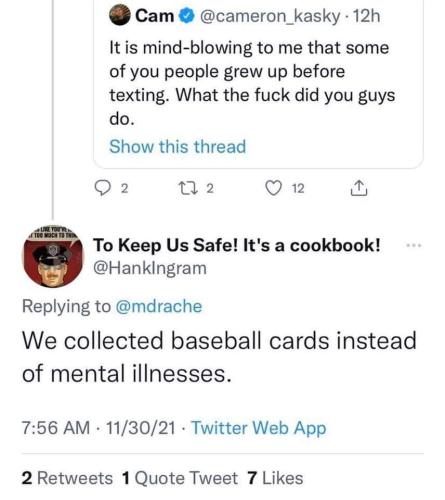
Task: Click the blue verified badge beside Cam
Action: (x=187, y=16)
